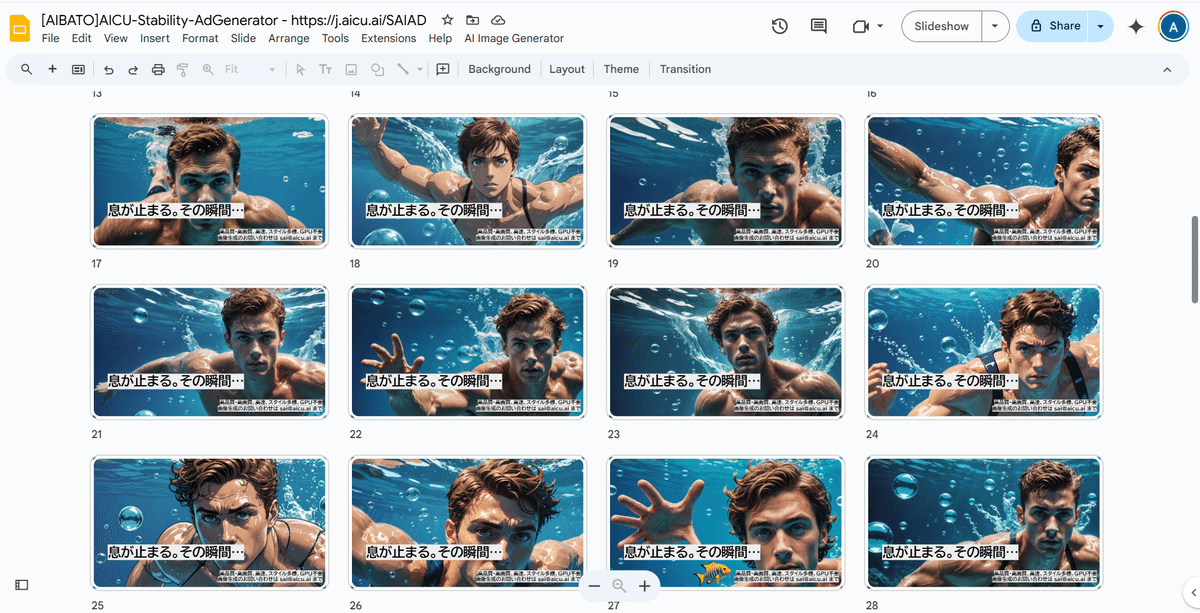Screen dimensions: 1200x613
Task: Open the Arrange menu
Action: coord(289,38)
